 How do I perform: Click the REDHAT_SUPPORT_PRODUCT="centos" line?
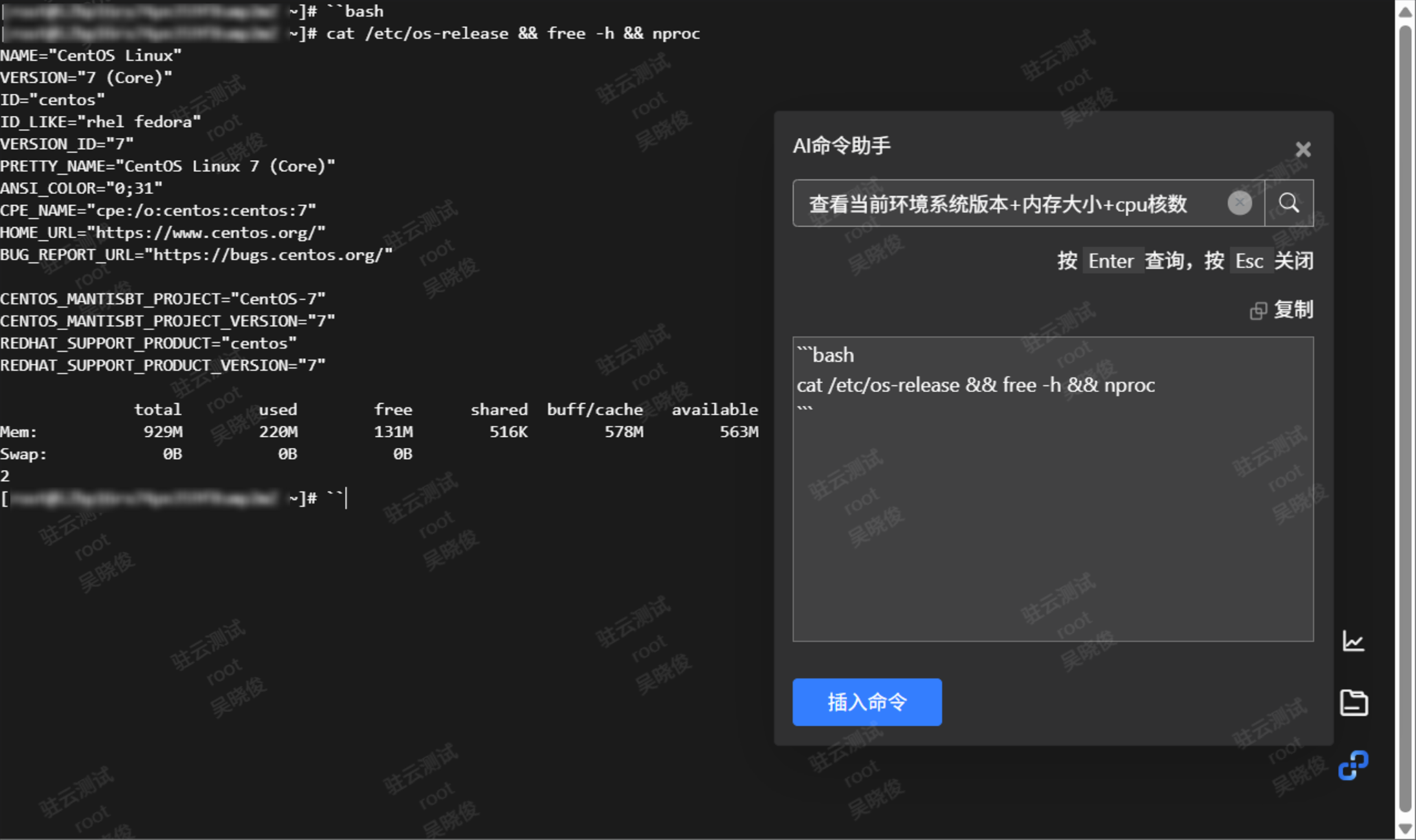coord(148,343)
